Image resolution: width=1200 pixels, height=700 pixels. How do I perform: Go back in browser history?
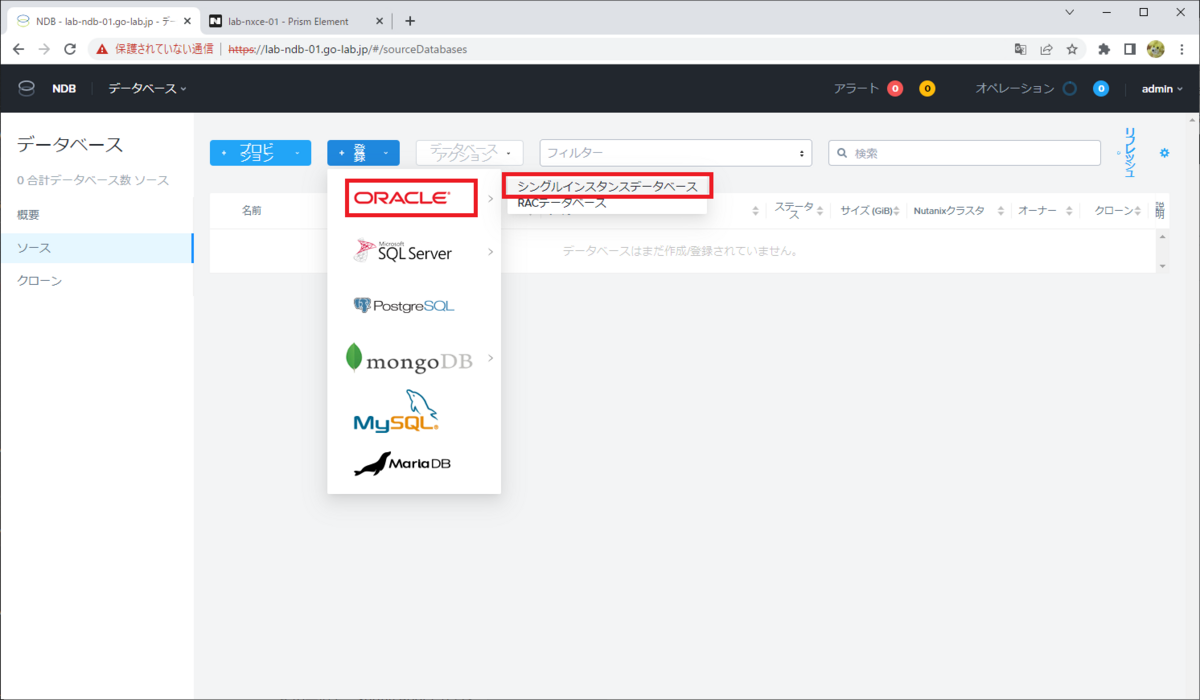[x=18, y=49]
